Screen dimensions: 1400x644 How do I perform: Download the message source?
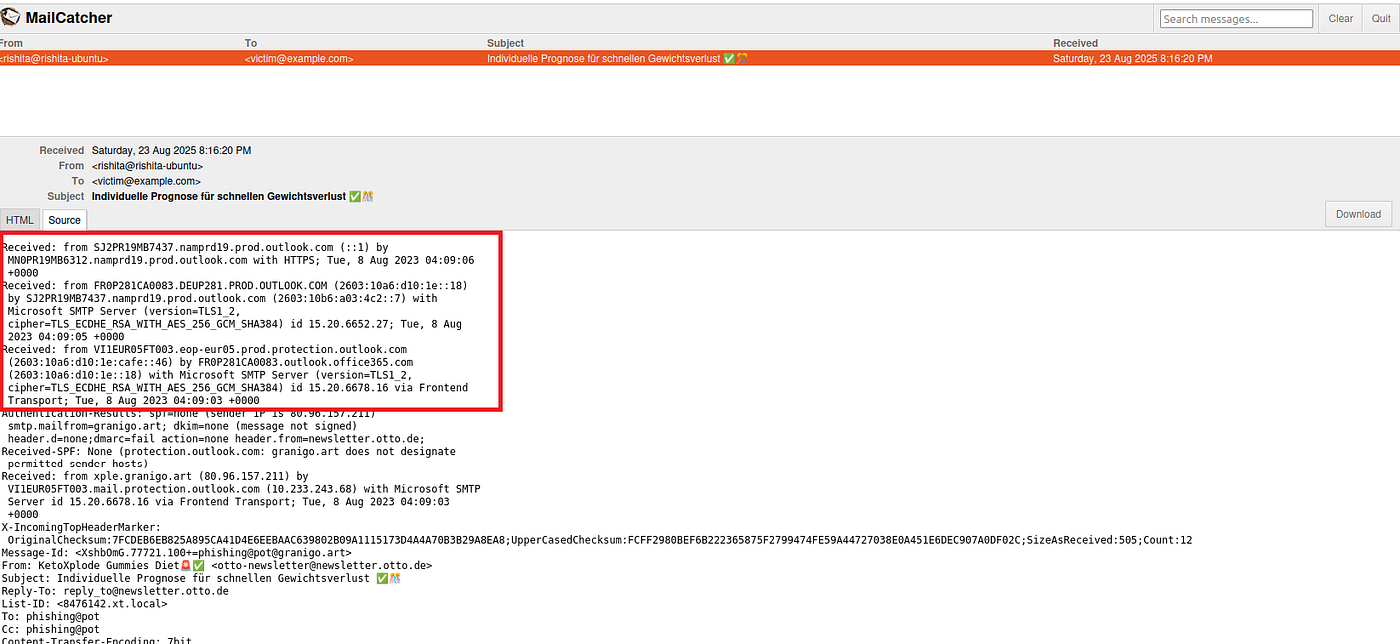click(1357, 214)
